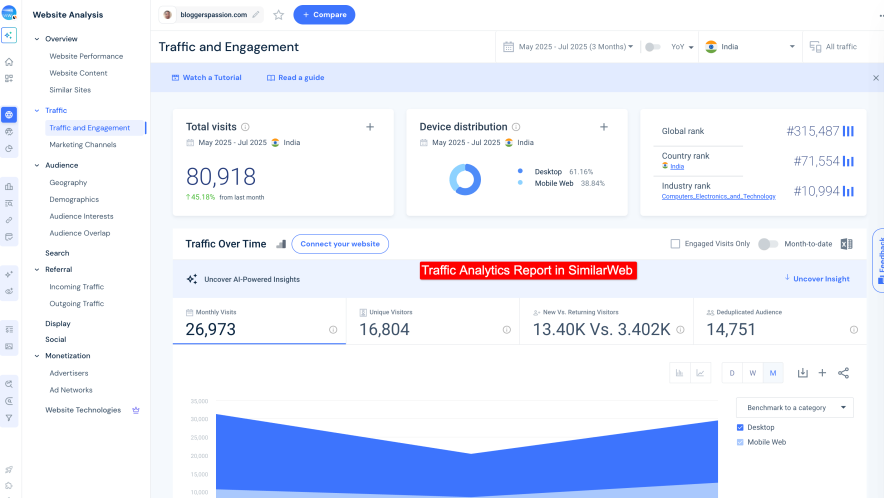Viewport: 884px width, 498px height.
Task: Open home icon in left rail
Action: pos(9,62)
